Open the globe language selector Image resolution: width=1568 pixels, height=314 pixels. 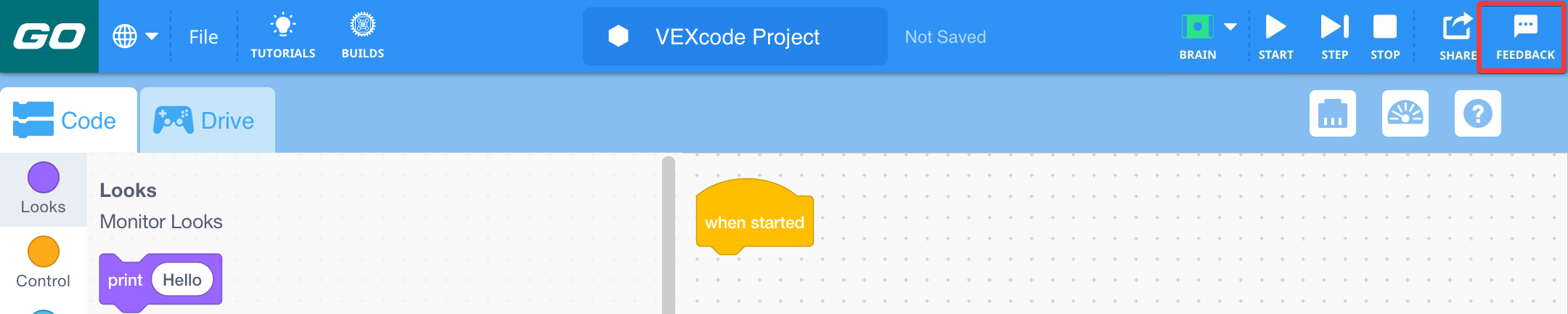125,36
